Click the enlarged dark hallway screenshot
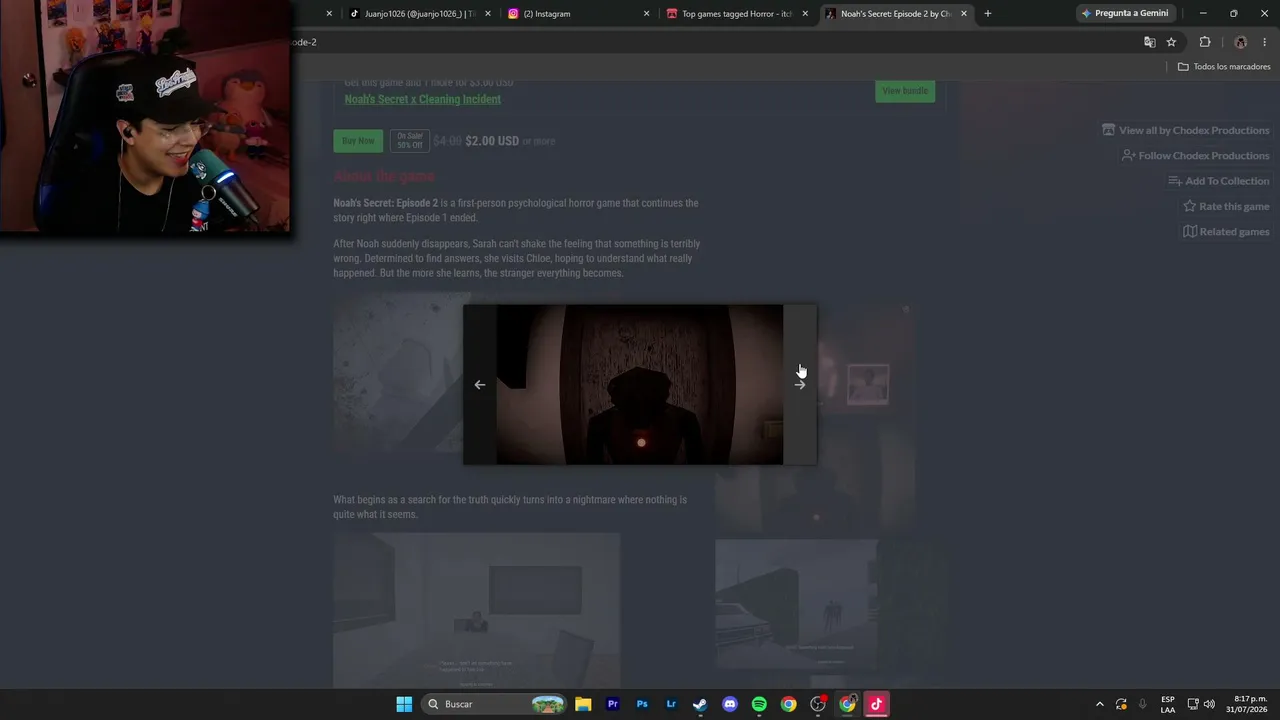 (640, 385)
